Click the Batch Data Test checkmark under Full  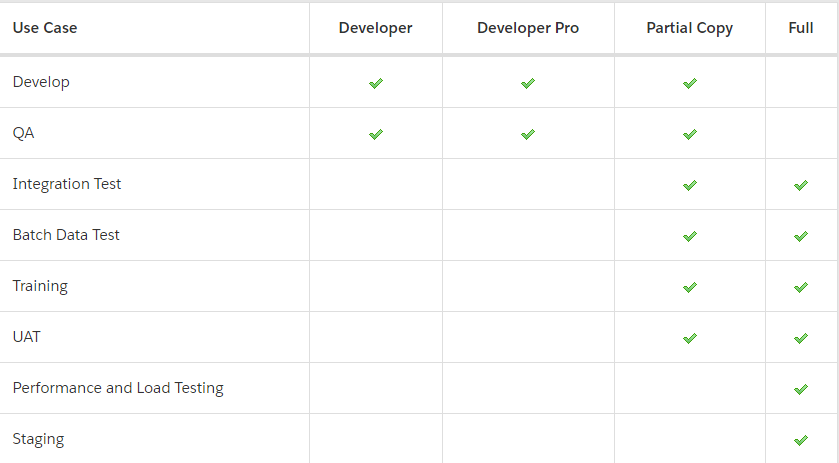click(x=800, y=236)
